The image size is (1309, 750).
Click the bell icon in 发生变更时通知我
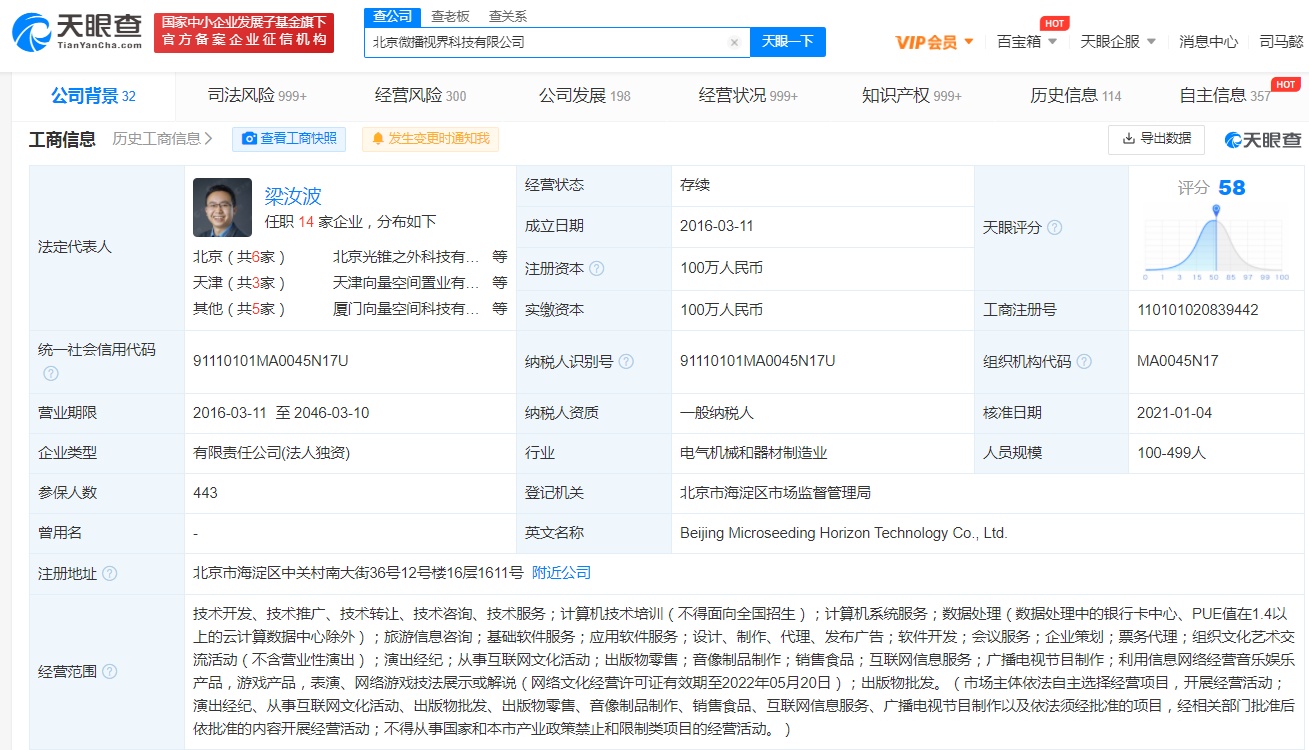[x=378, y=139]
